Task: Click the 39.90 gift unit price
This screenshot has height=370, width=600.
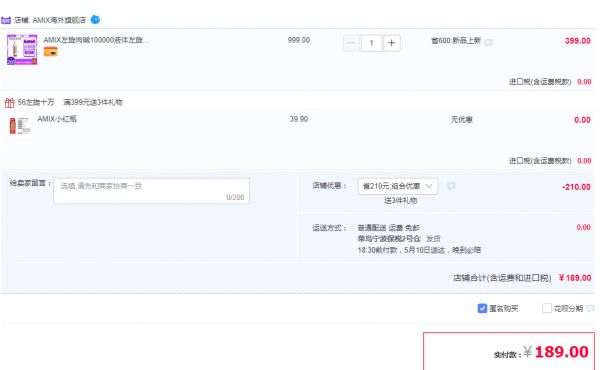Action: pos(299,119)
